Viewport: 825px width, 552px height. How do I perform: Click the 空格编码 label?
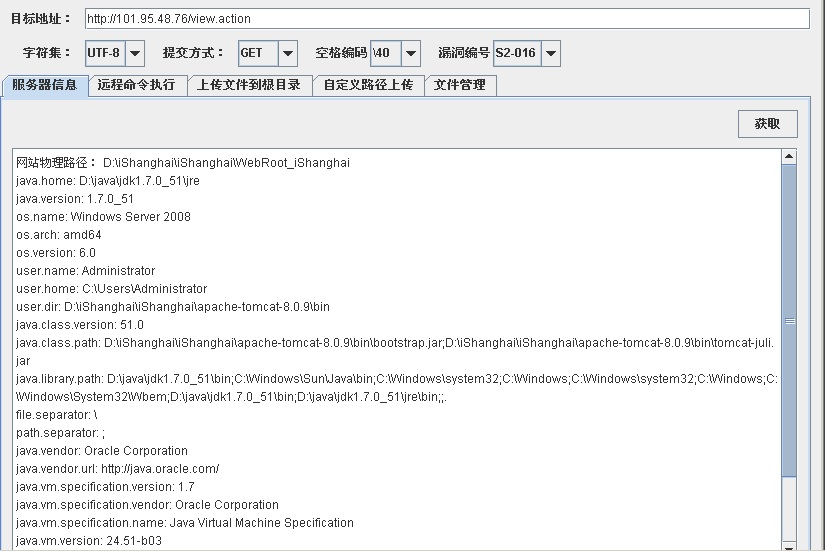[x=341, y=53]
